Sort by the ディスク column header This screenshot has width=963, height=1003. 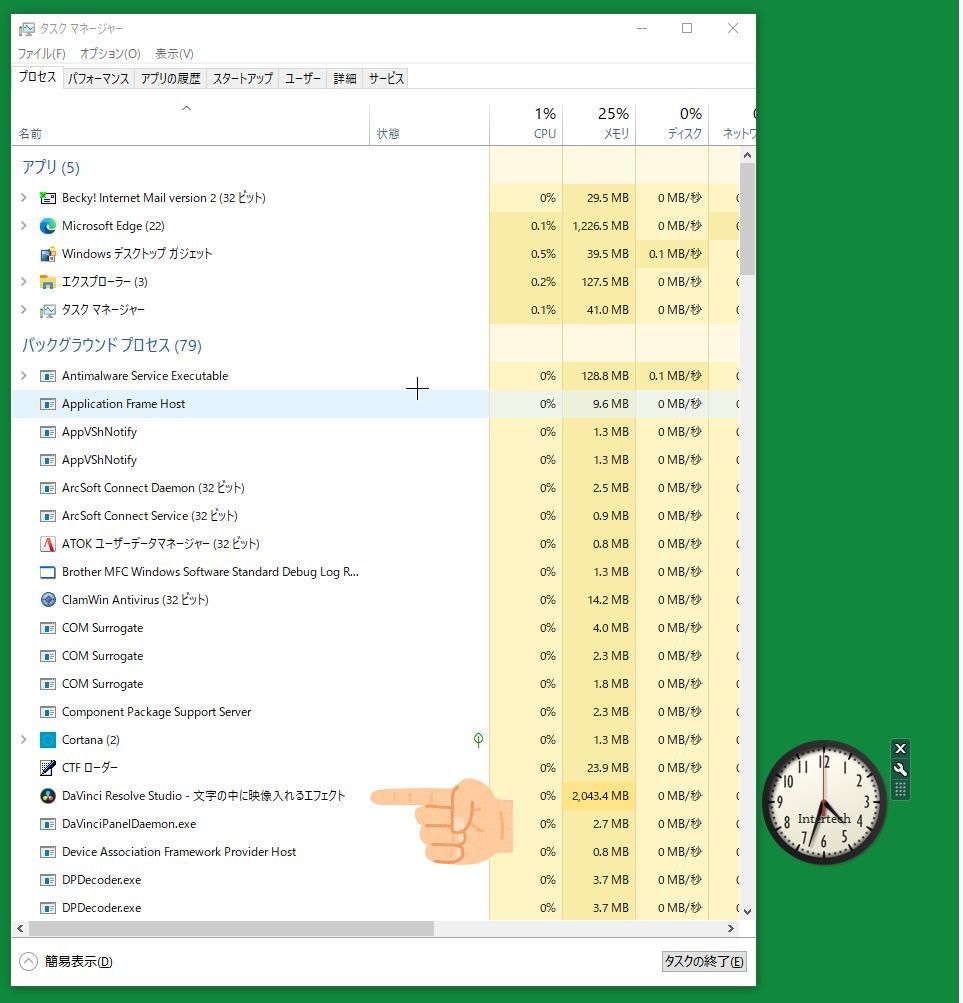pos(672,125)
